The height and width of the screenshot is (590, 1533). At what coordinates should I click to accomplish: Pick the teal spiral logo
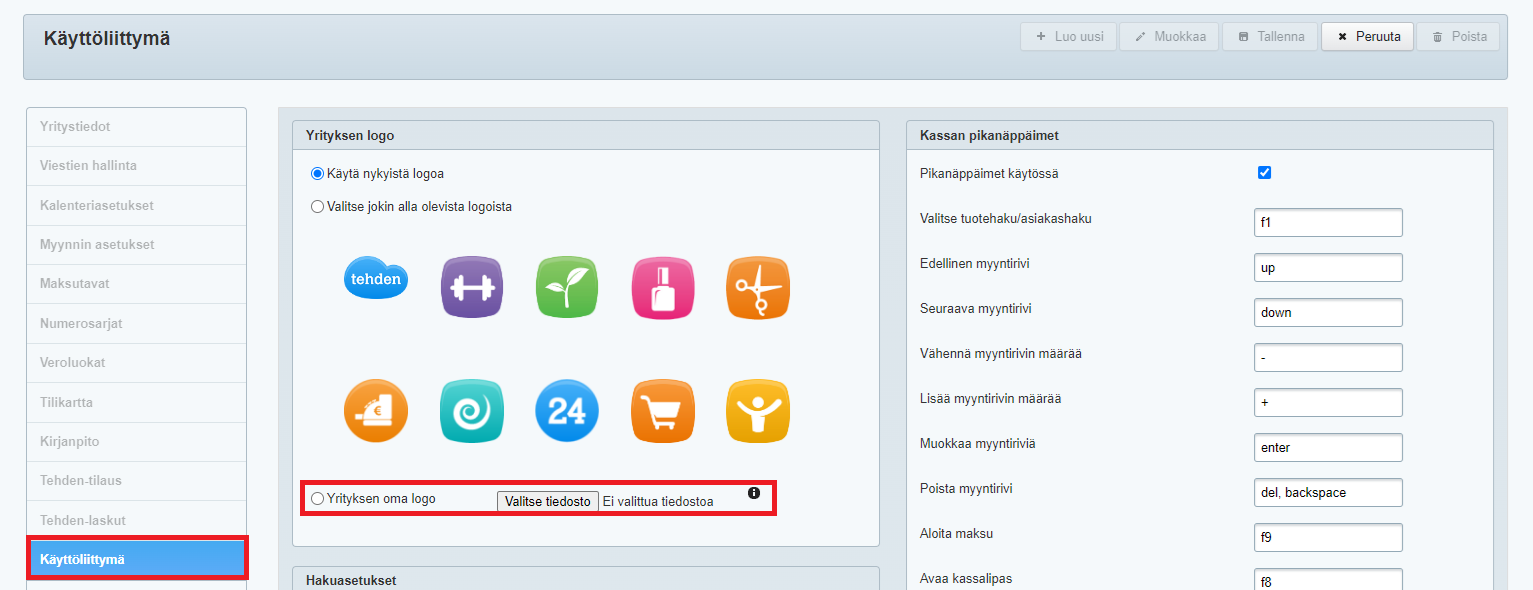click(472, 411)
